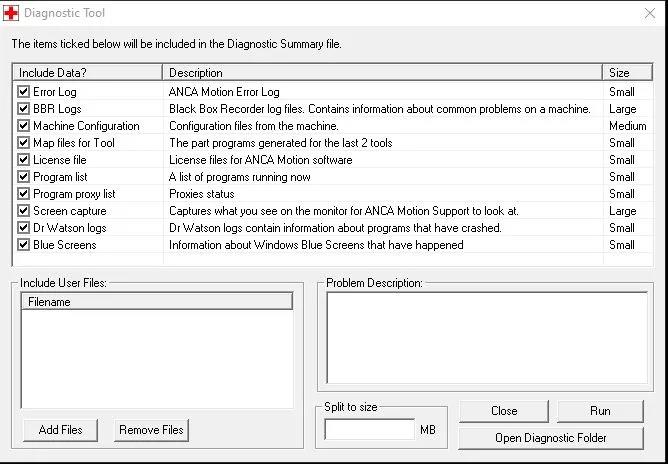Toggle Map files for Tool checkbox
Viewport: 668px width, 464px height.
click(x=23, y=143)
